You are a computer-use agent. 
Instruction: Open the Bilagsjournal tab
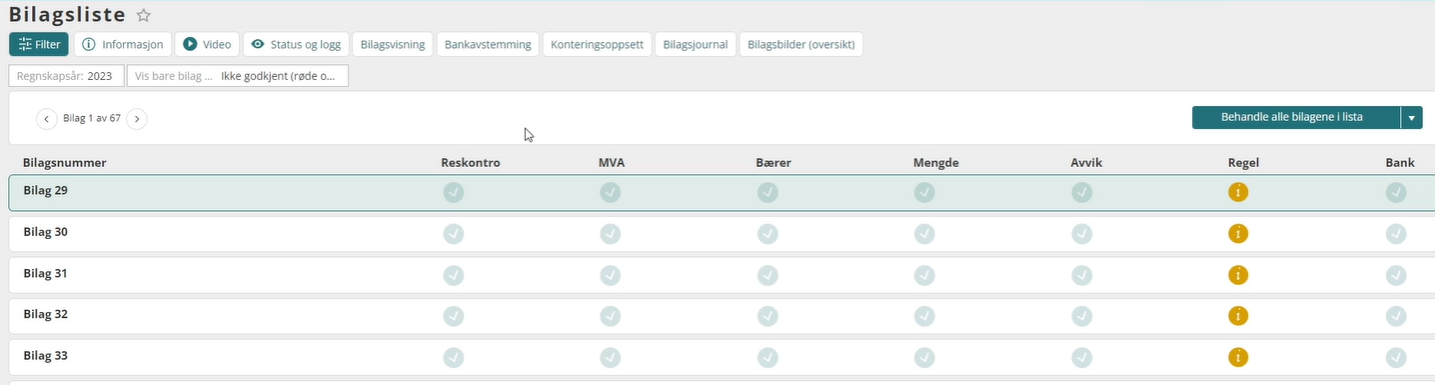696,44
